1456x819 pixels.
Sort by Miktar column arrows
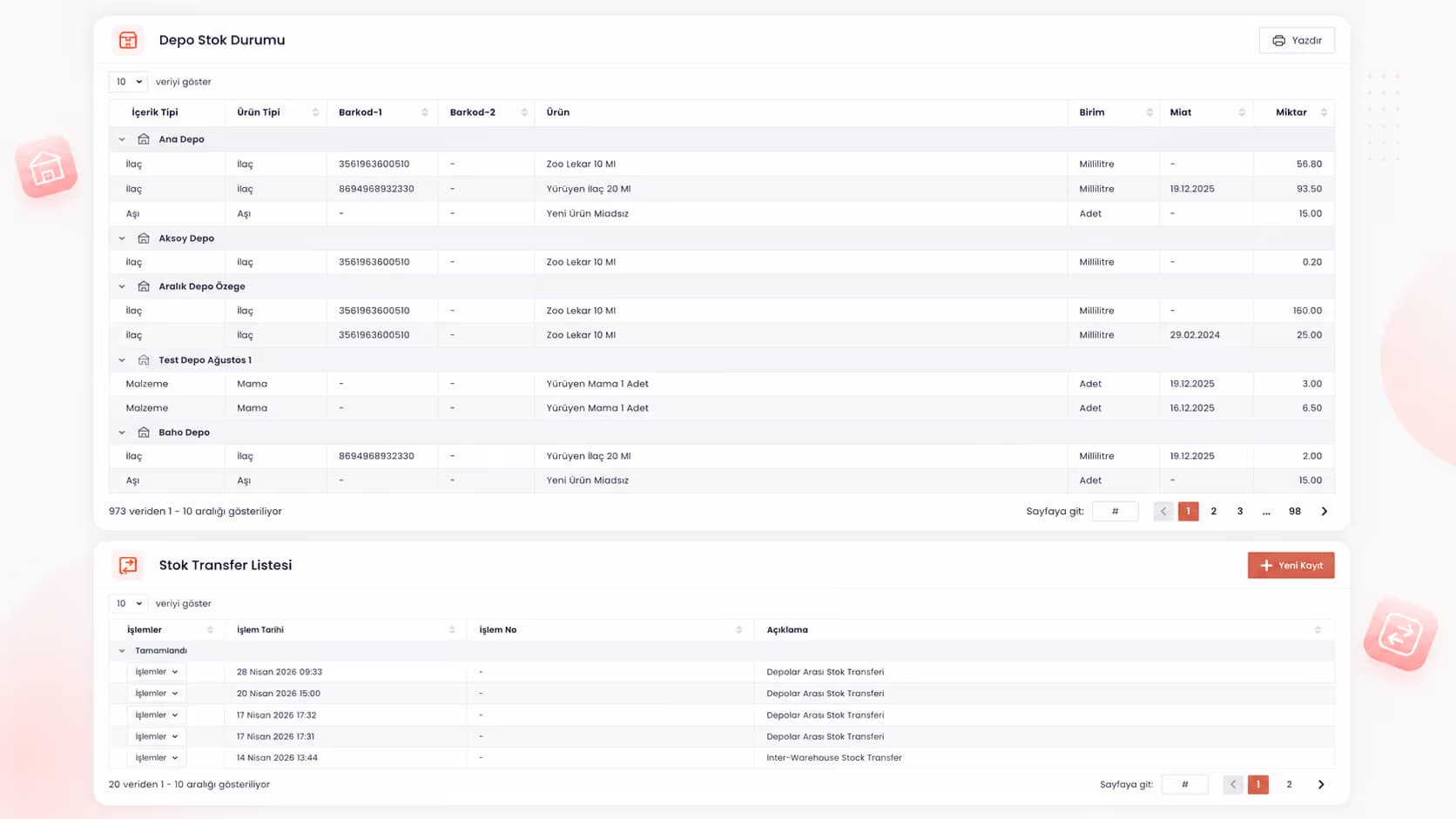click(x=1325, y=112)
